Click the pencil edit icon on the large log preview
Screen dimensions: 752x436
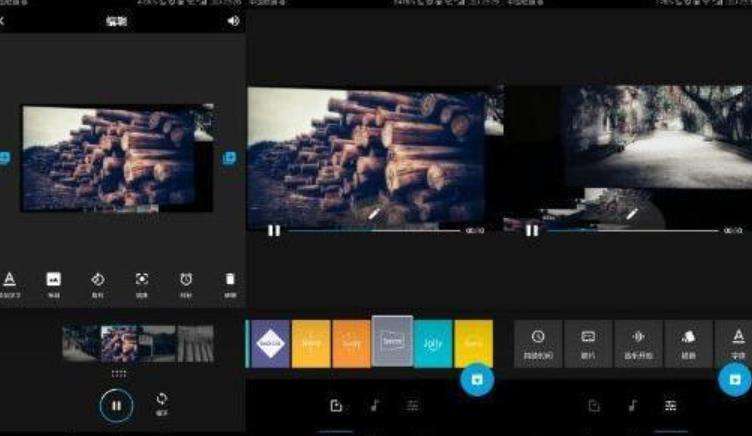(374, 213)
